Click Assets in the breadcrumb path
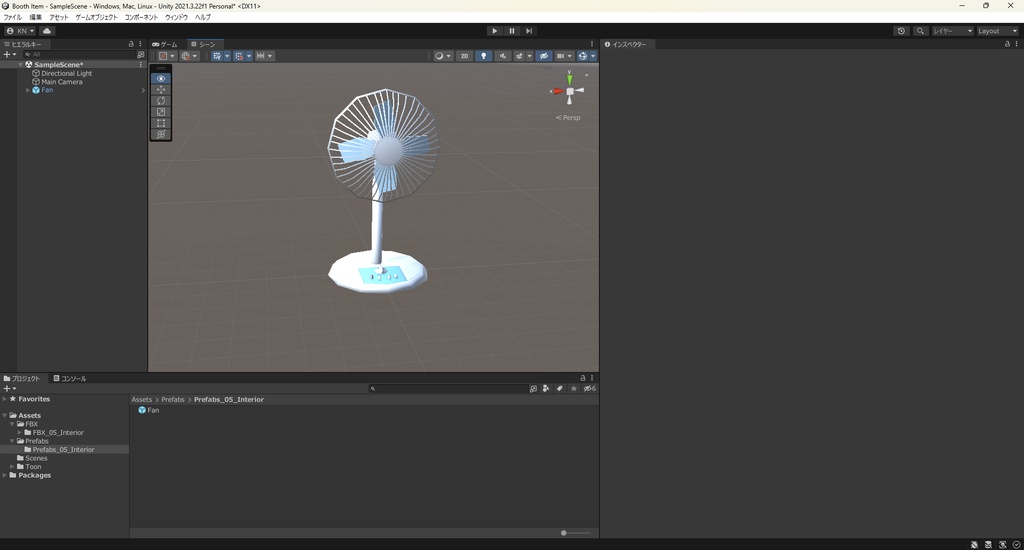 pos(142,399)
